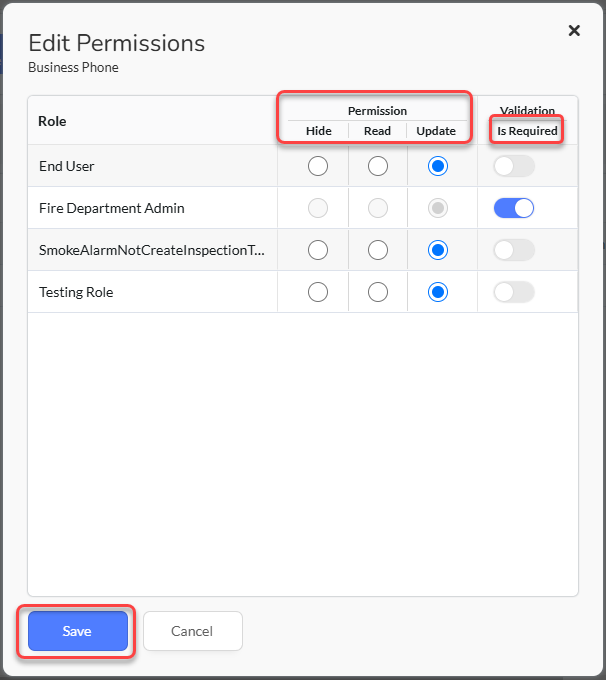This screenshot has width=606, height=680.
Task: Select Hide for SmokeAlarmNotCreateInspectionT role
Action: pos(318,250)
